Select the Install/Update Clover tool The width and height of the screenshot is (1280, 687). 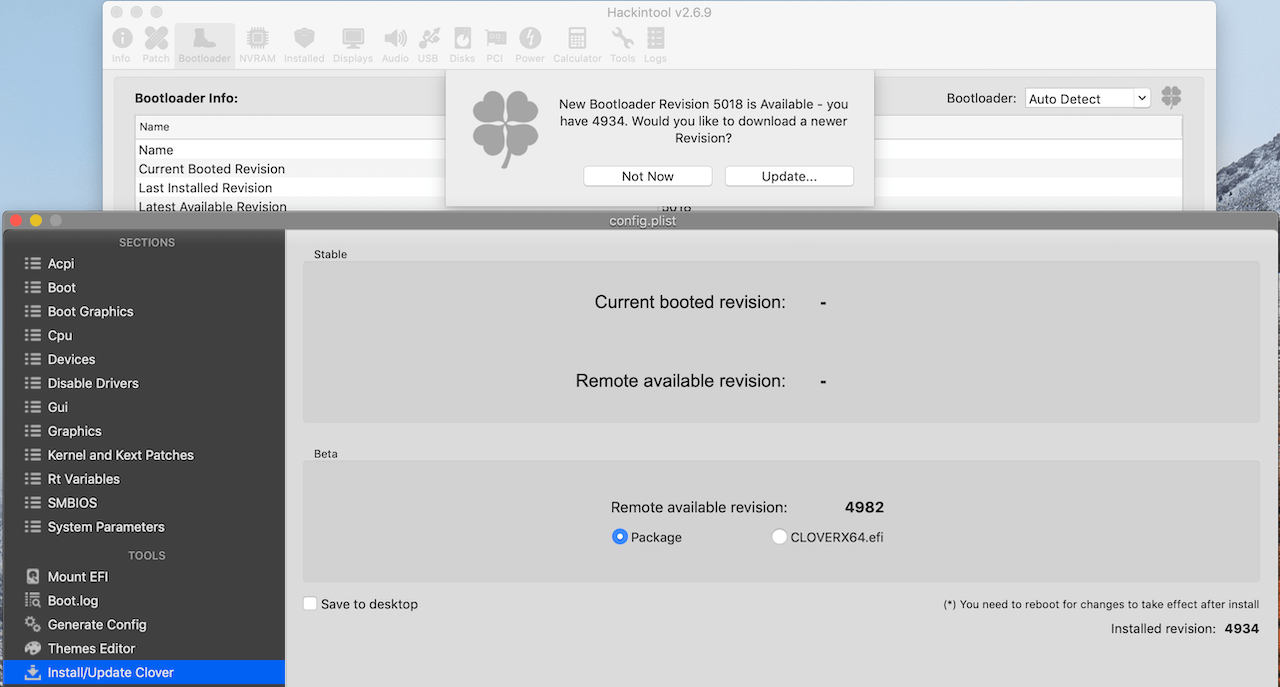click(x=144, y=673)
